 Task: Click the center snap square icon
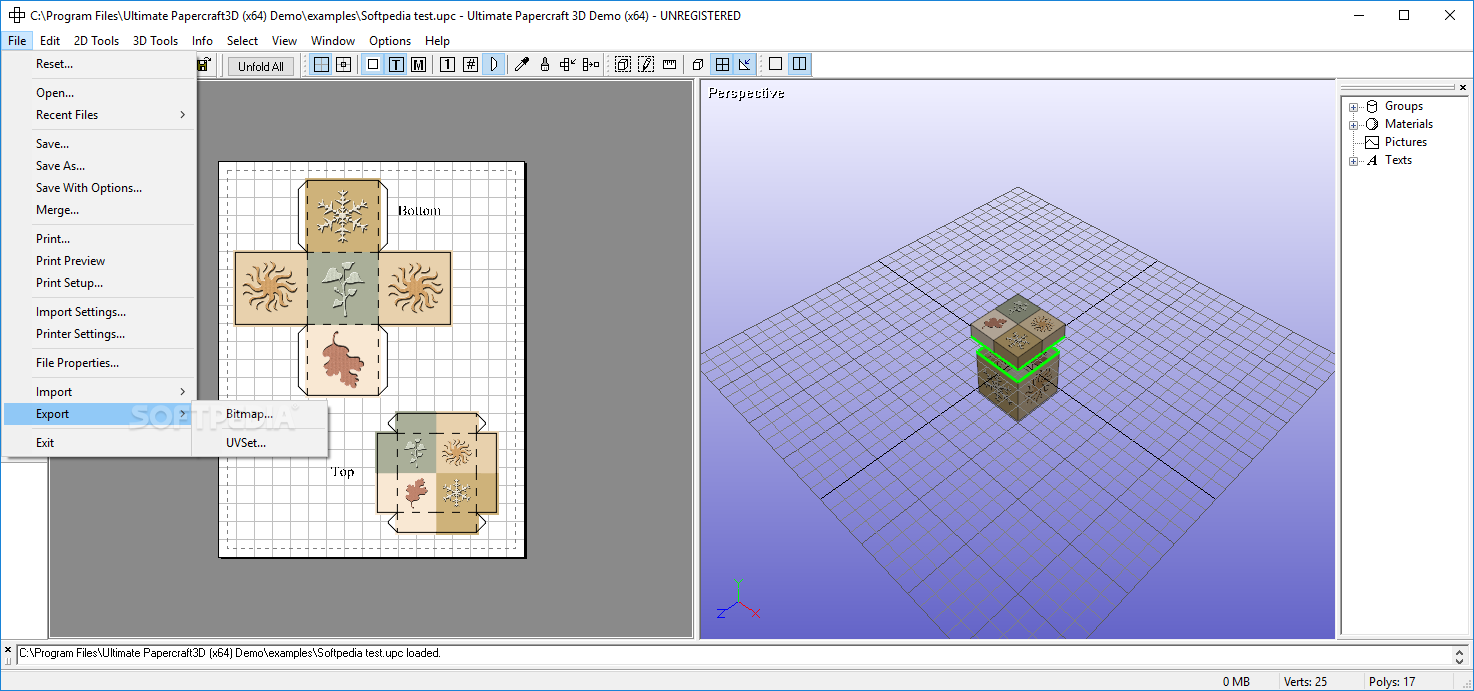343,65
